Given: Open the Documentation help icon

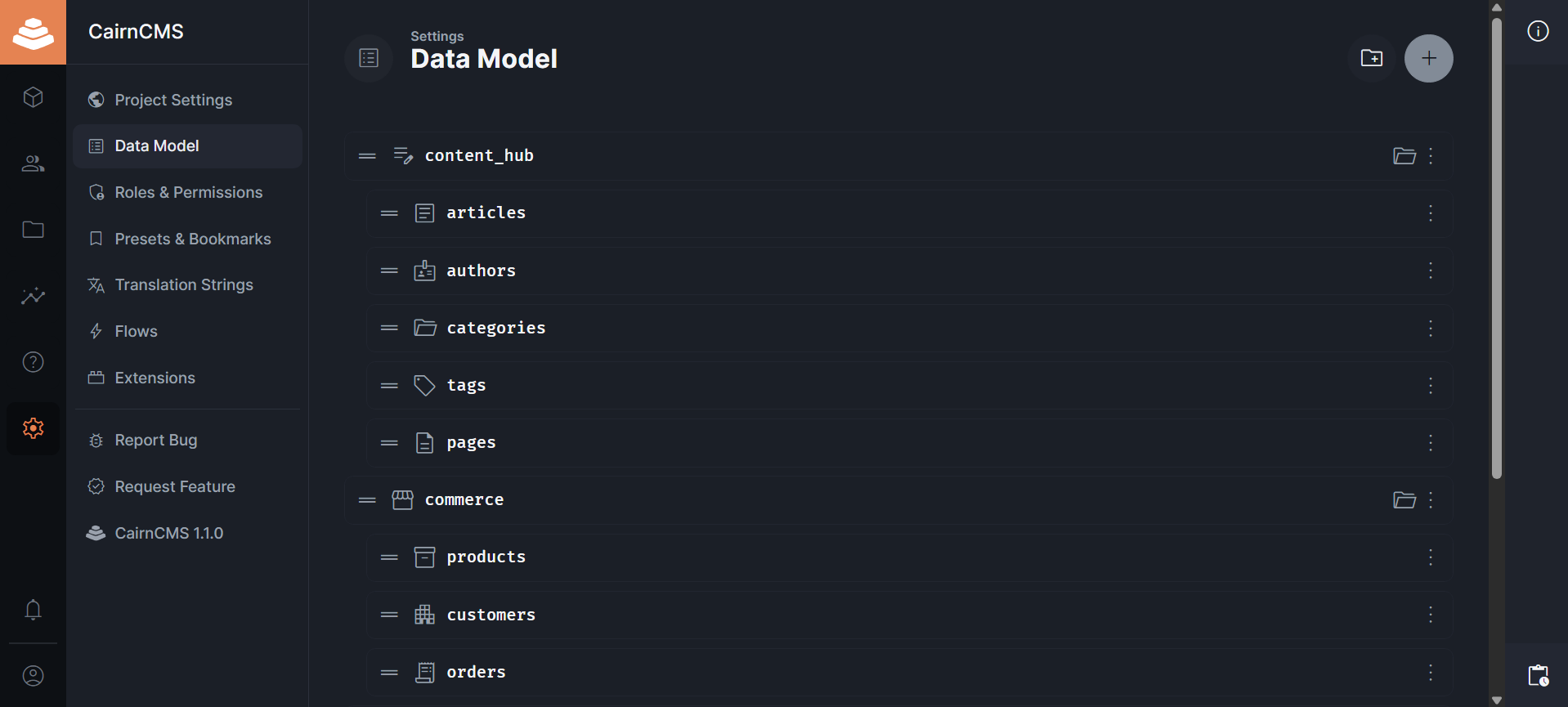Looking at the screenshot, I should click(33, 362).
